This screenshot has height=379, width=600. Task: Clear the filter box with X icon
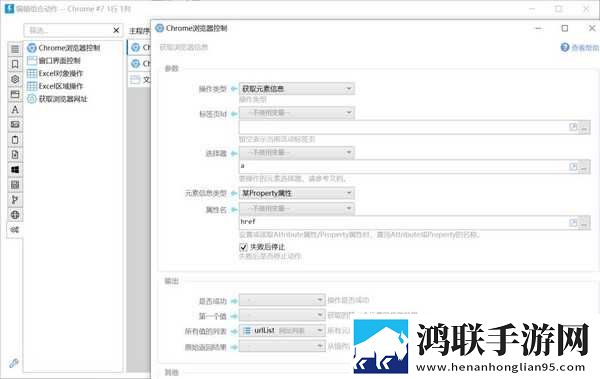coord(116,30)
